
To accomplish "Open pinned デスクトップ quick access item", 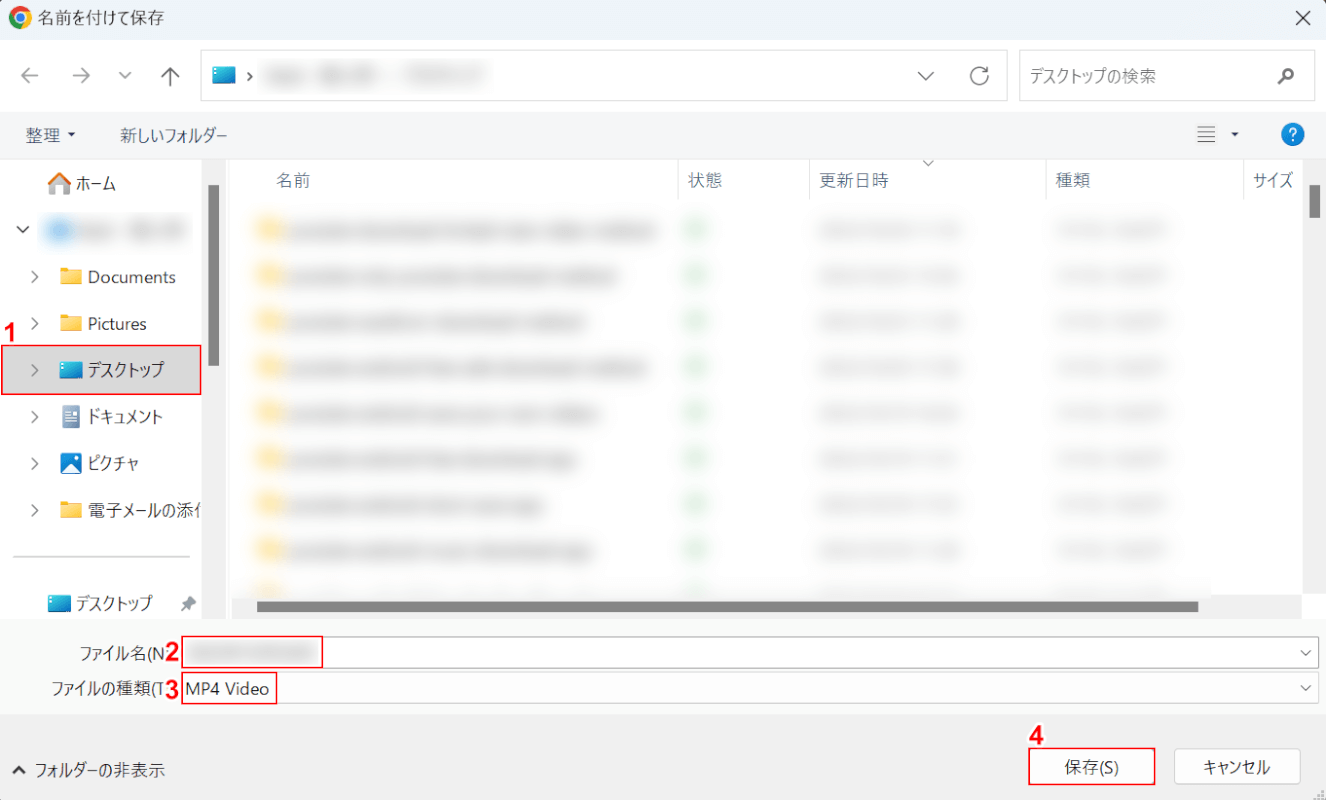I will click(100, 603).
